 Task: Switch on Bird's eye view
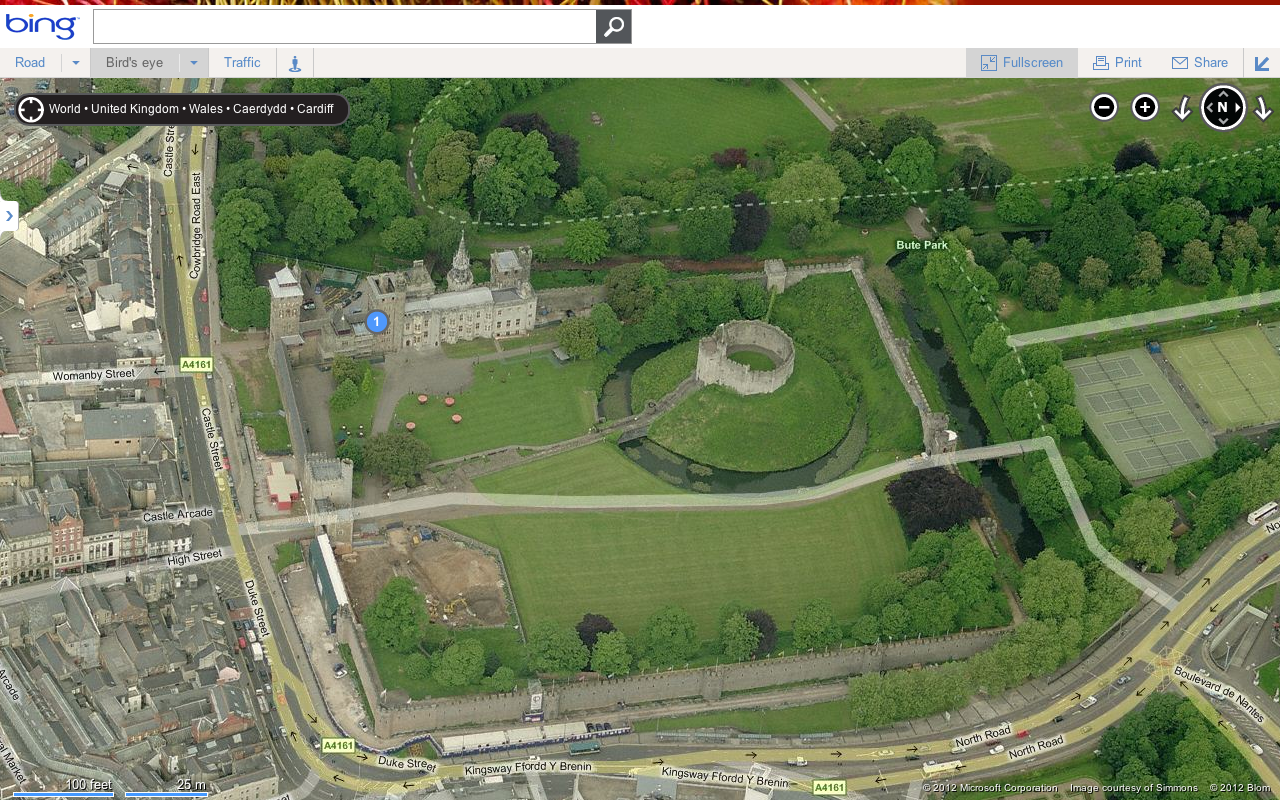pyautogui.click(x=134, y=62)
